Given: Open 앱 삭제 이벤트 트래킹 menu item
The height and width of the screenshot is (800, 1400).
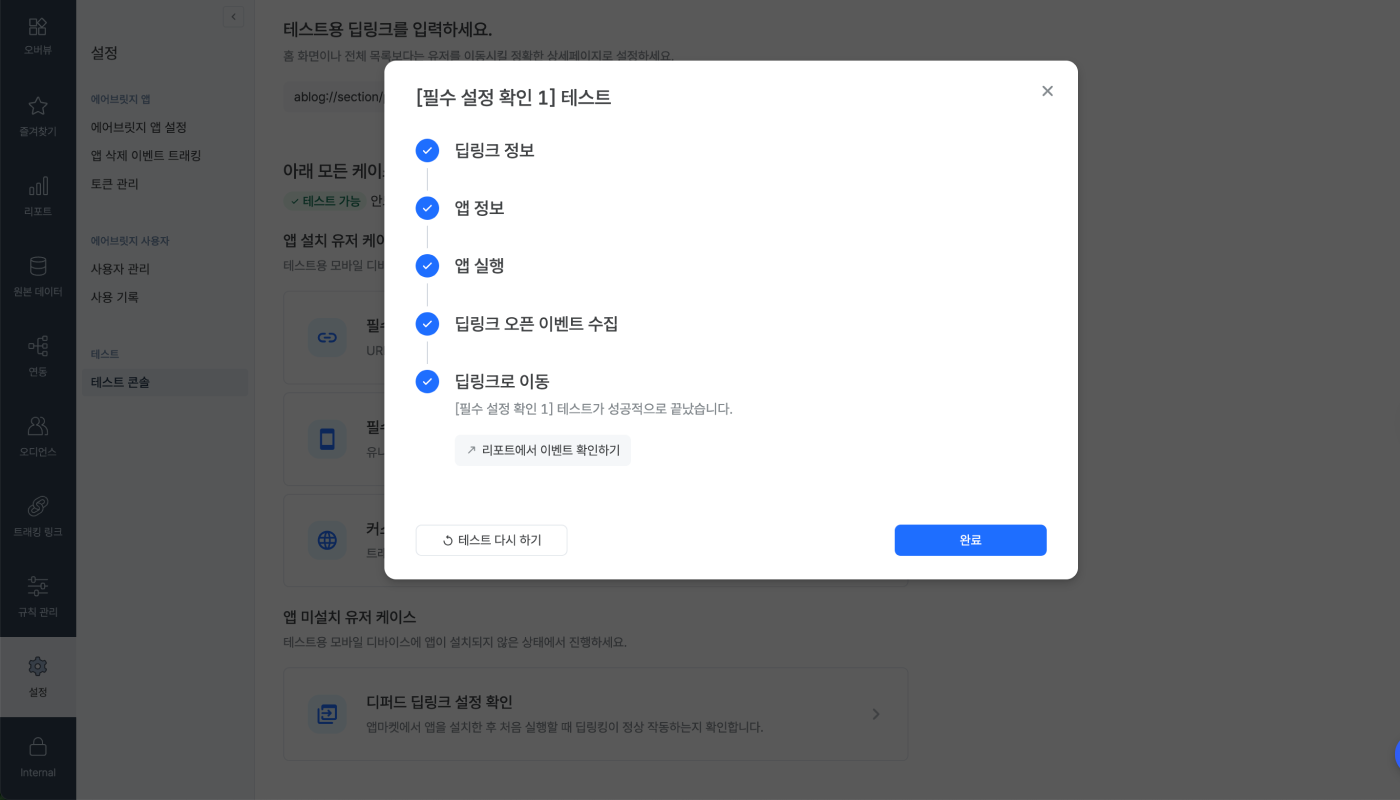Looking at the screenshot, I should click(x=146, y=156).
